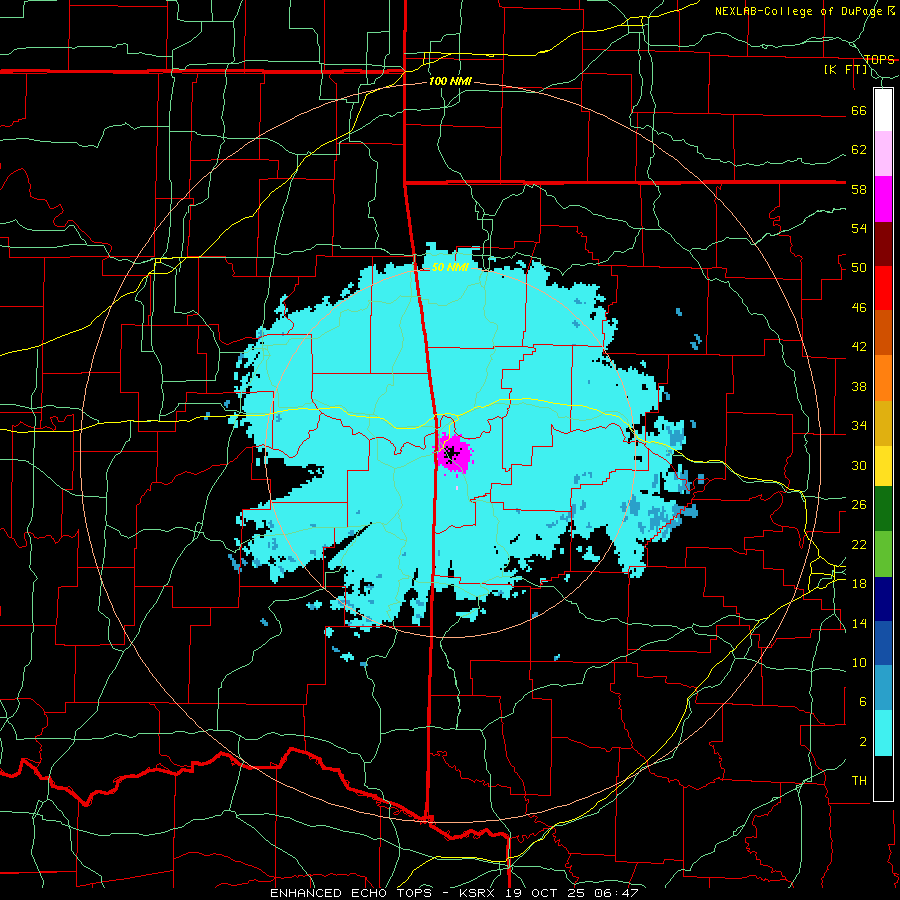Viewport: 900px width, 900px height.
Task: Click the ENHANCED ECHO TOPS caption
Action: [x=353, y=893]
